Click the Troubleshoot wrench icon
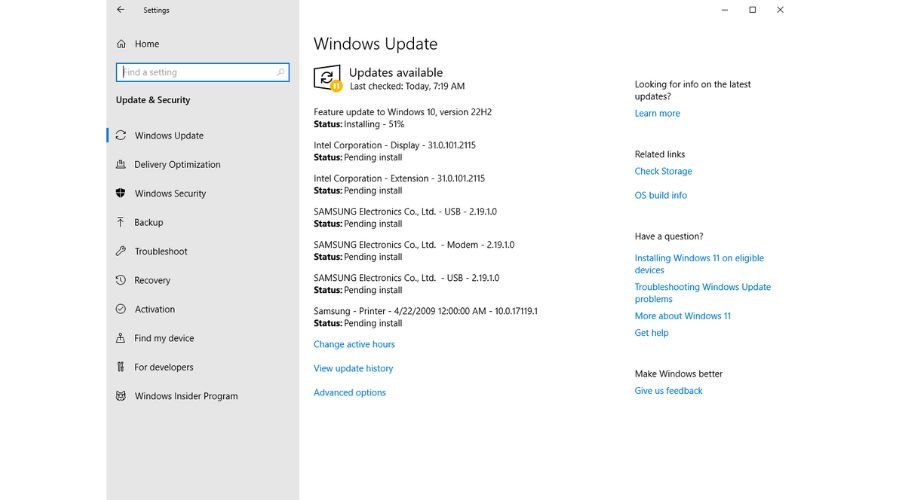 click(x=121, y=251)
